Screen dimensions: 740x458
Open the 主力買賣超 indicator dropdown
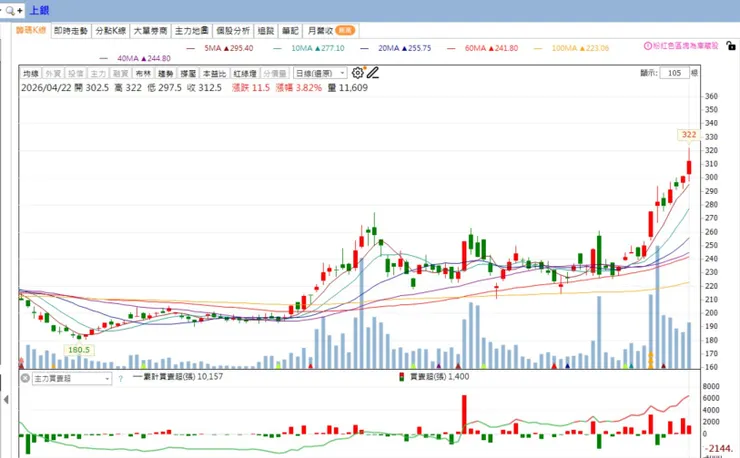(x=72, y=379)
